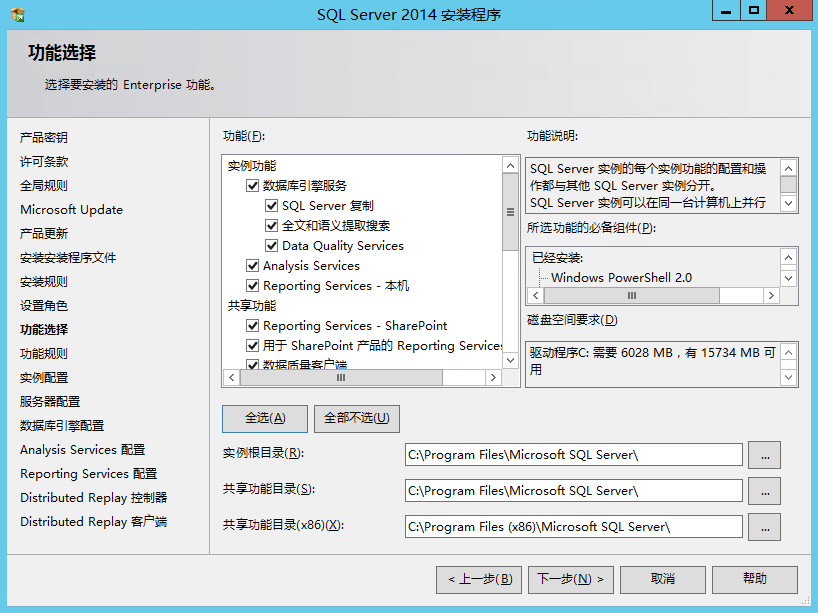Select Analysis Services 配置 step in sidebar

pyautogui.click(x=82, y=449)
